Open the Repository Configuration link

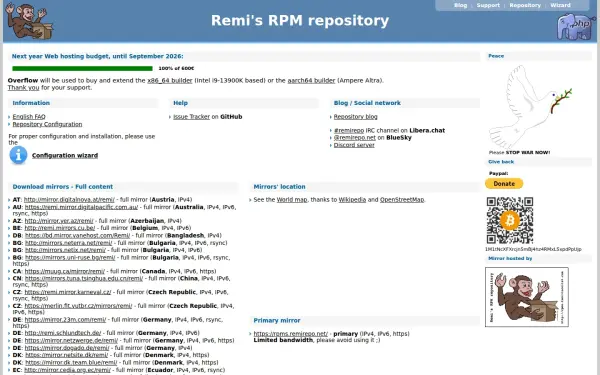tap(47, 124)
